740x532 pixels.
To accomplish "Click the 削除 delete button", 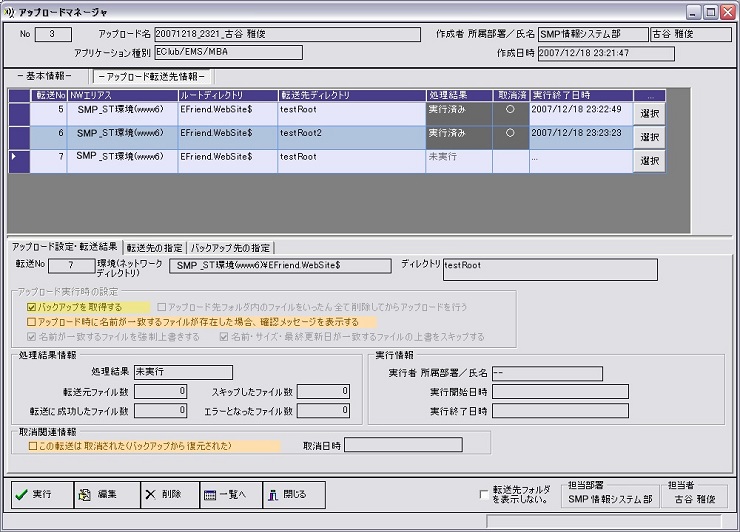I will coord(170,495).
